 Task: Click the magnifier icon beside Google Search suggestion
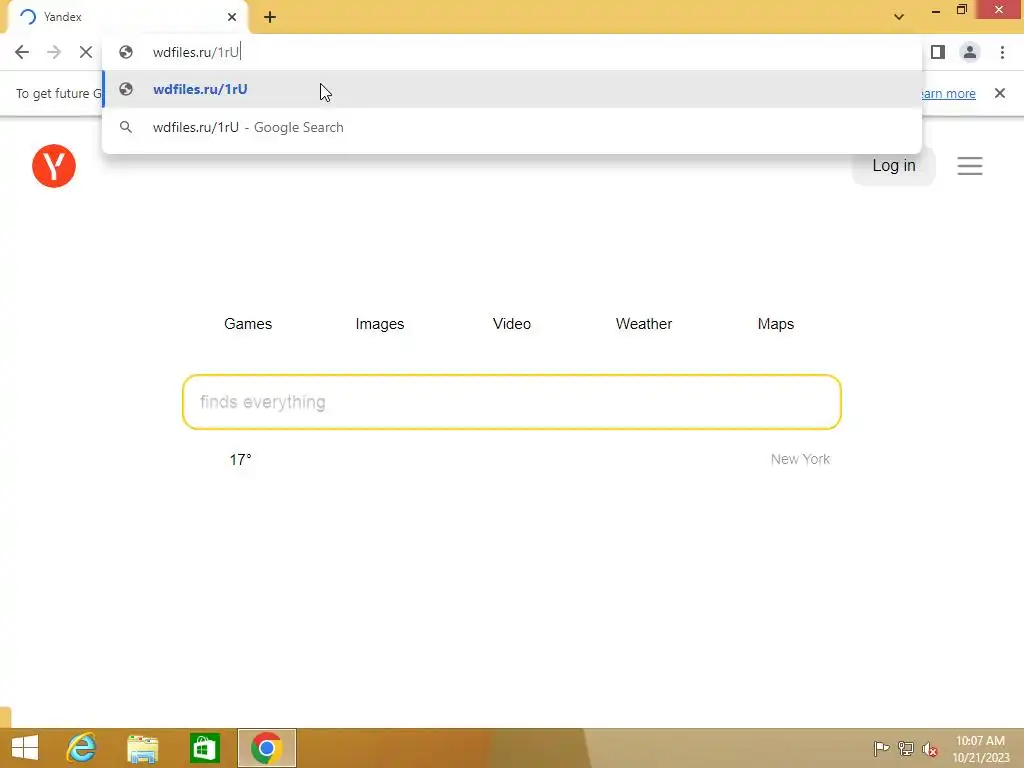click(x=126, y=127)
